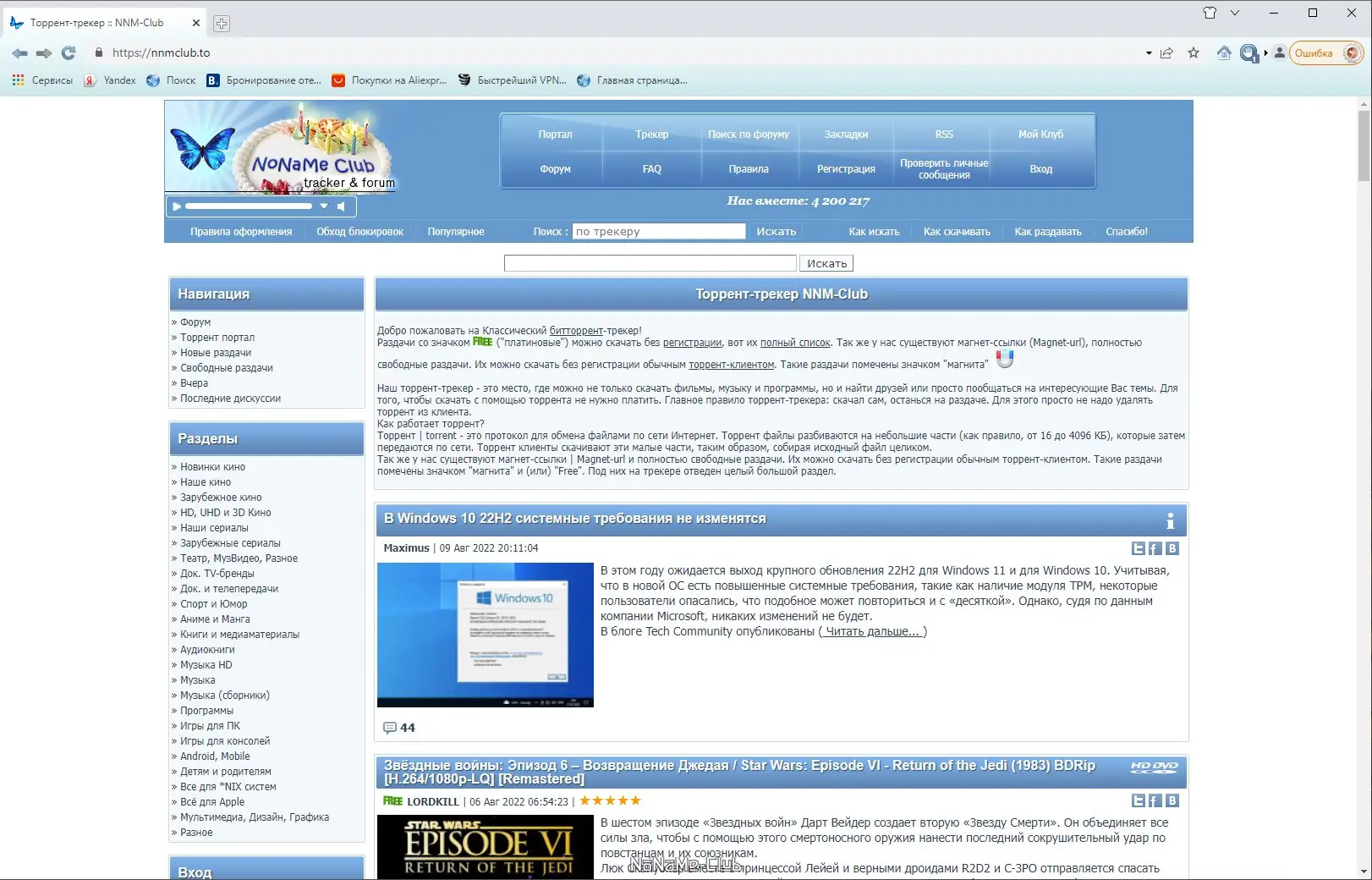The width and height of the screenshot is (1372, 880).
Task: Open Свободные раздачи in Навигация
Action: [227, 368]
